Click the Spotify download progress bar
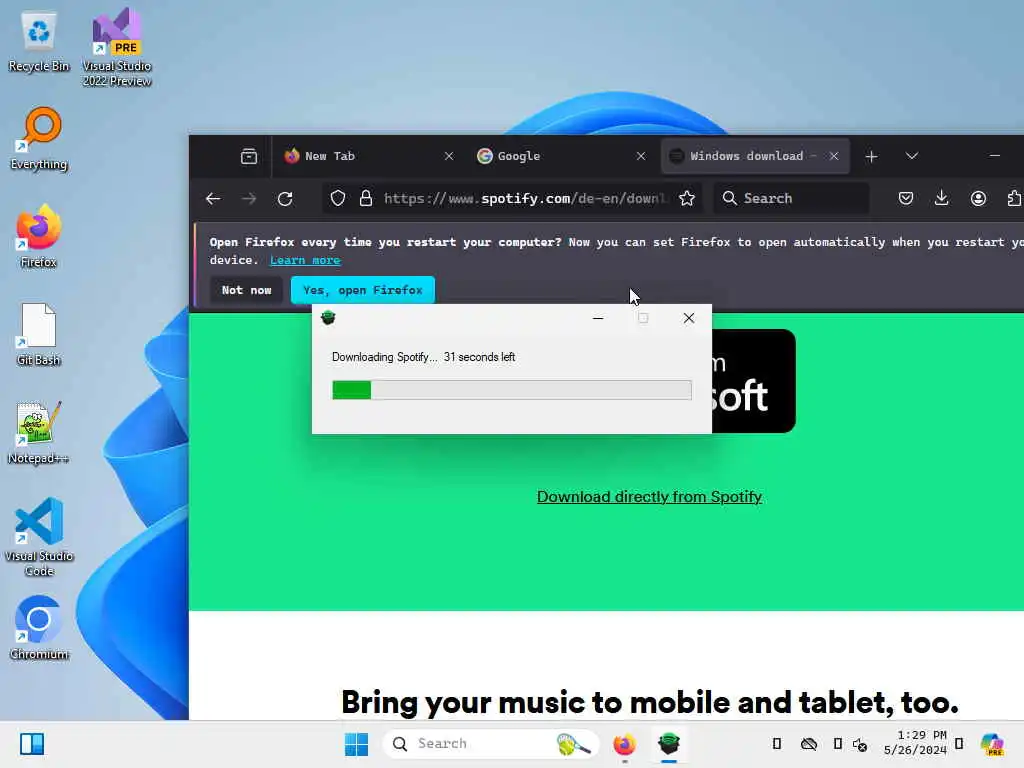 point(511,390)
